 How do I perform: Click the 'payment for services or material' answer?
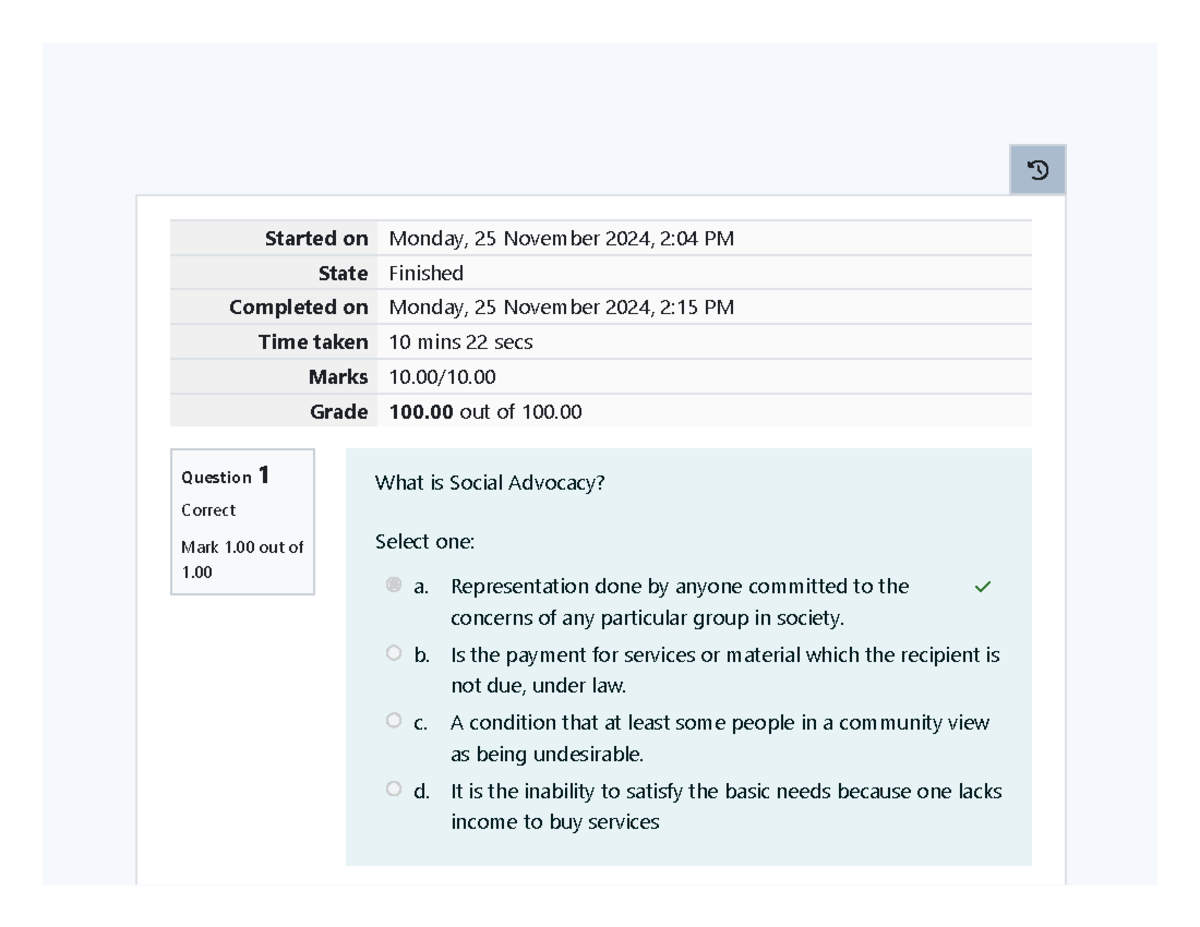(x=725, y=670)
